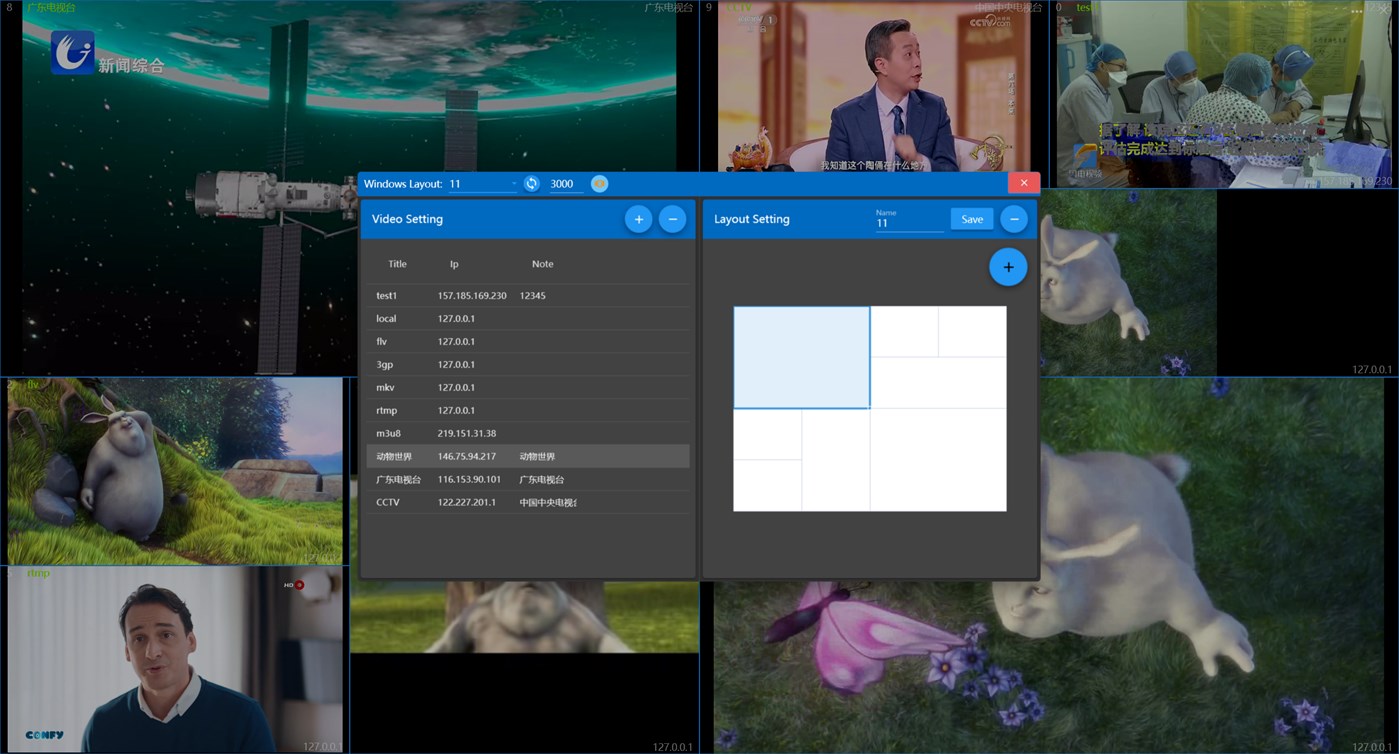1399x754 pixels.
Task: Click the Note column header
Action: (543, 264)
